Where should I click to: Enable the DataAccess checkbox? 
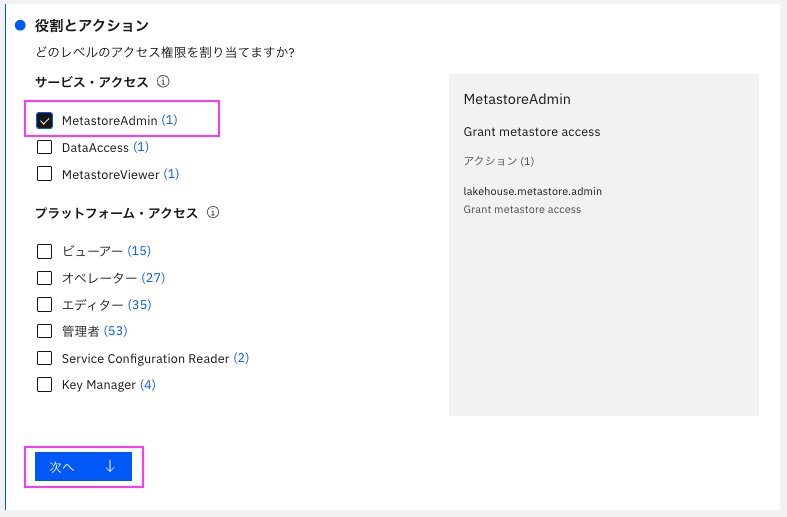tap(45, 147)
